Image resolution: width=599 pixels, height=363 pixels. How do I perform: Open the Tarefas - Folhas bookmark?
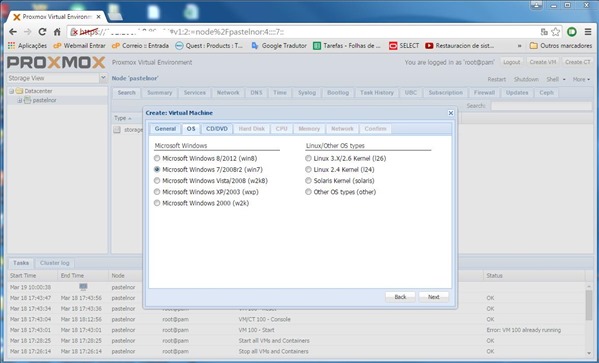click(347, 45)
